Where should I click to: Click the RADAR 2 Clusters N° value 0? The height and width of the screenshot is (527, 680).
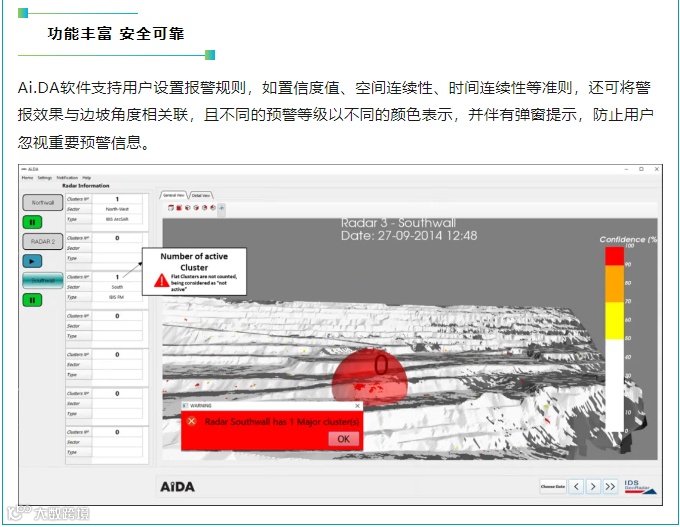click(117, 238)
